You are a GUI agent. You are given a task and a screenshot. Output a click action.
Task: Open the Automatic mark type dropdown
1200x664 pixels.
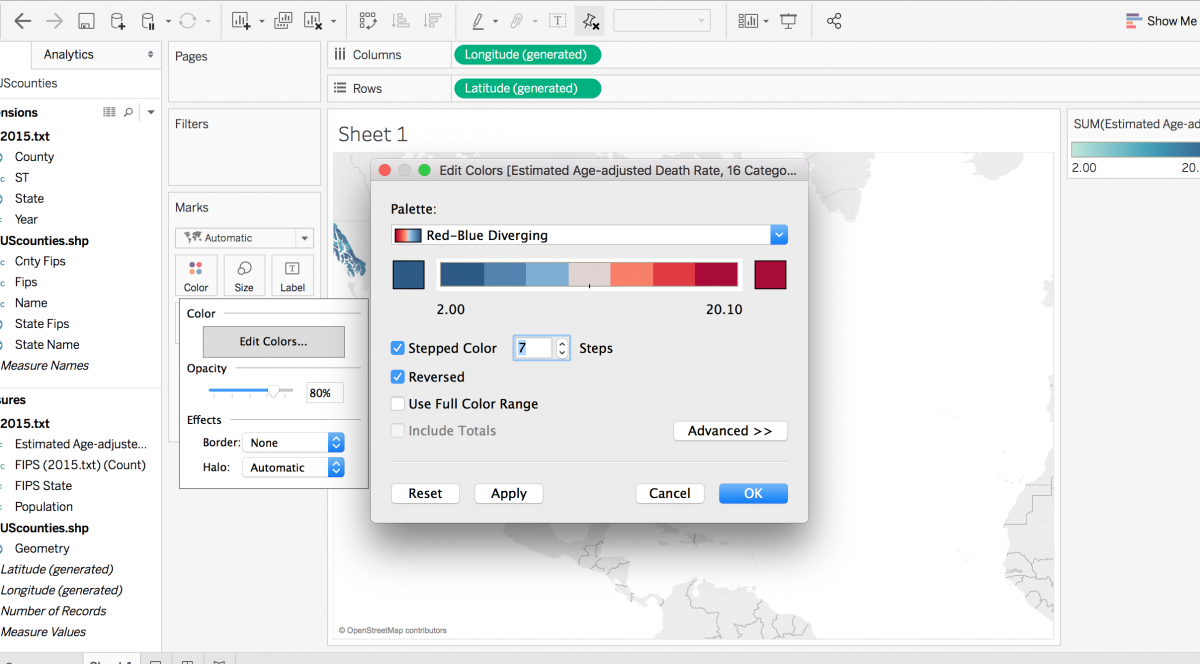point(244,238)
